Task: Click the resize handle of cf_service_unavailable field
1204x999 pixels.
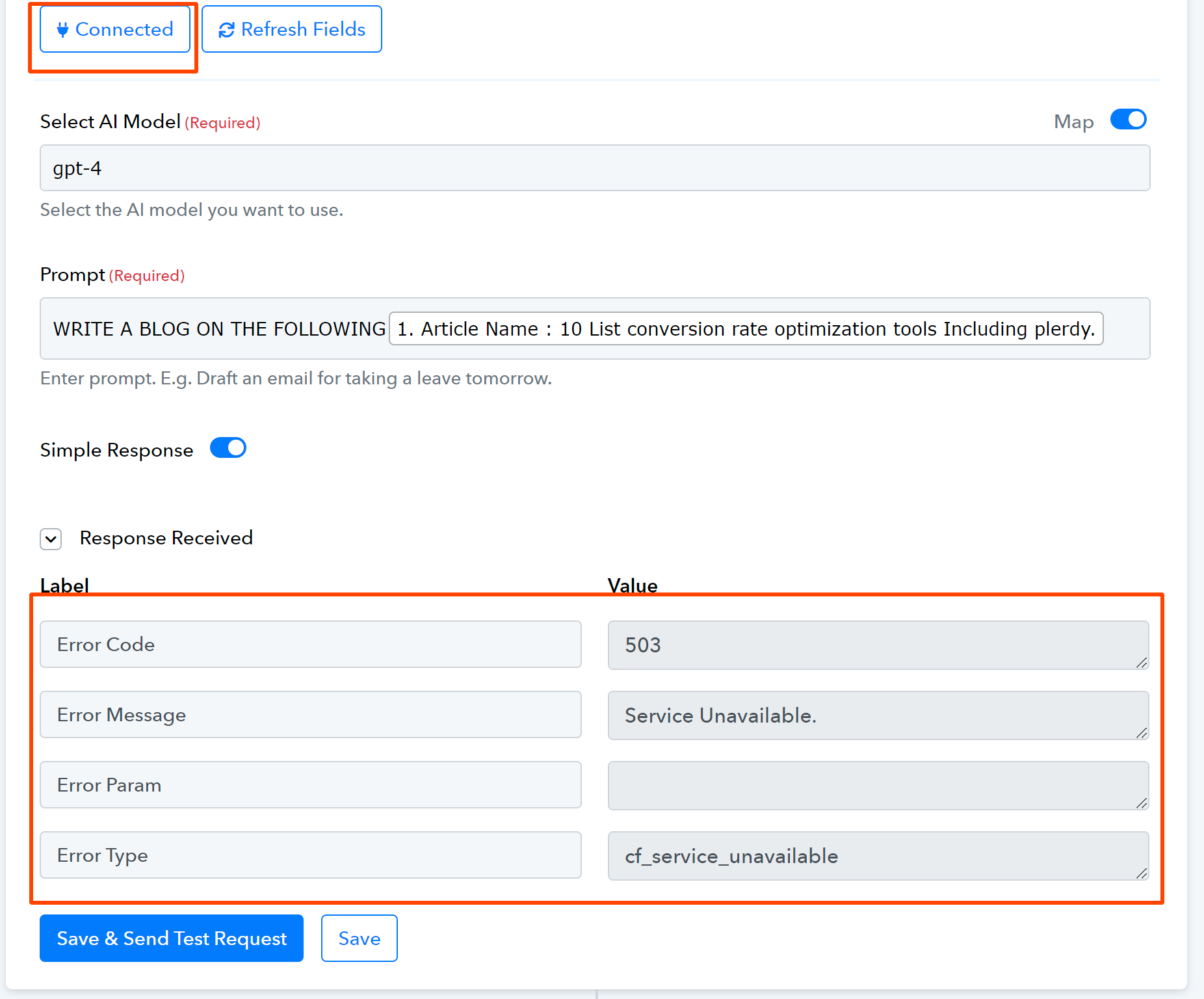Action: coord(1142,873)
